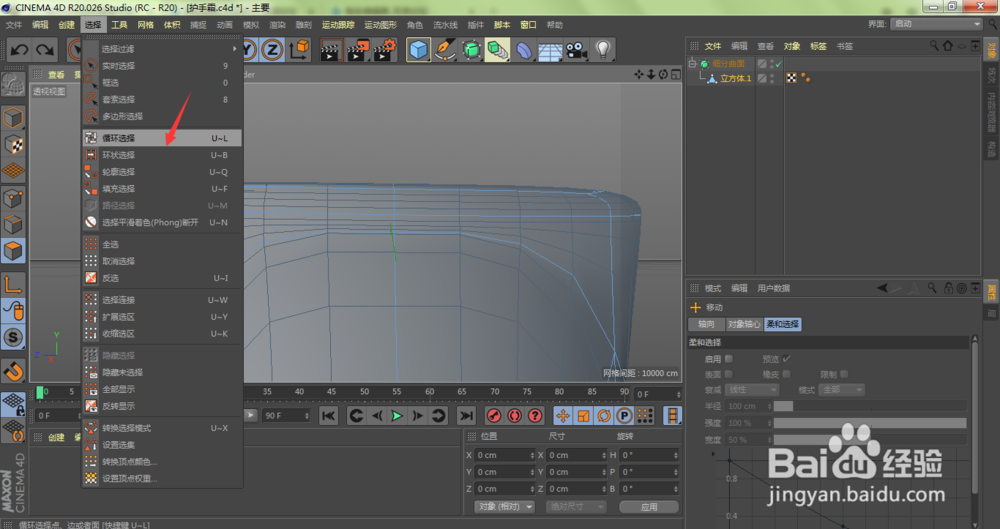
Task: Click the record active objects button
Action: coord(494,415)
